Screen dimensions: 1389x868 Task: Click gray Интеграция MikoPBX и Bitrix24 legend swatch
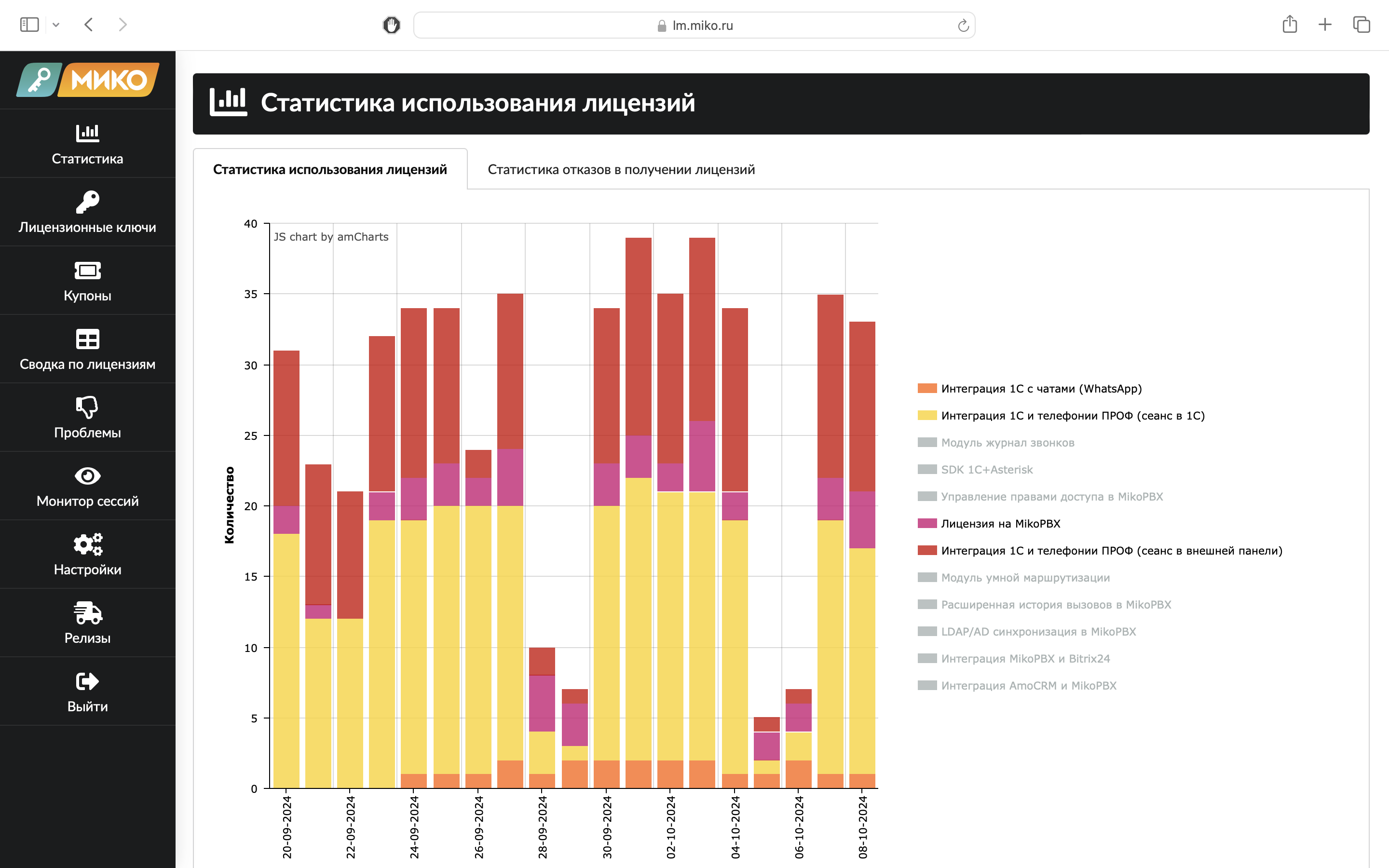click(x=927, y=658)
